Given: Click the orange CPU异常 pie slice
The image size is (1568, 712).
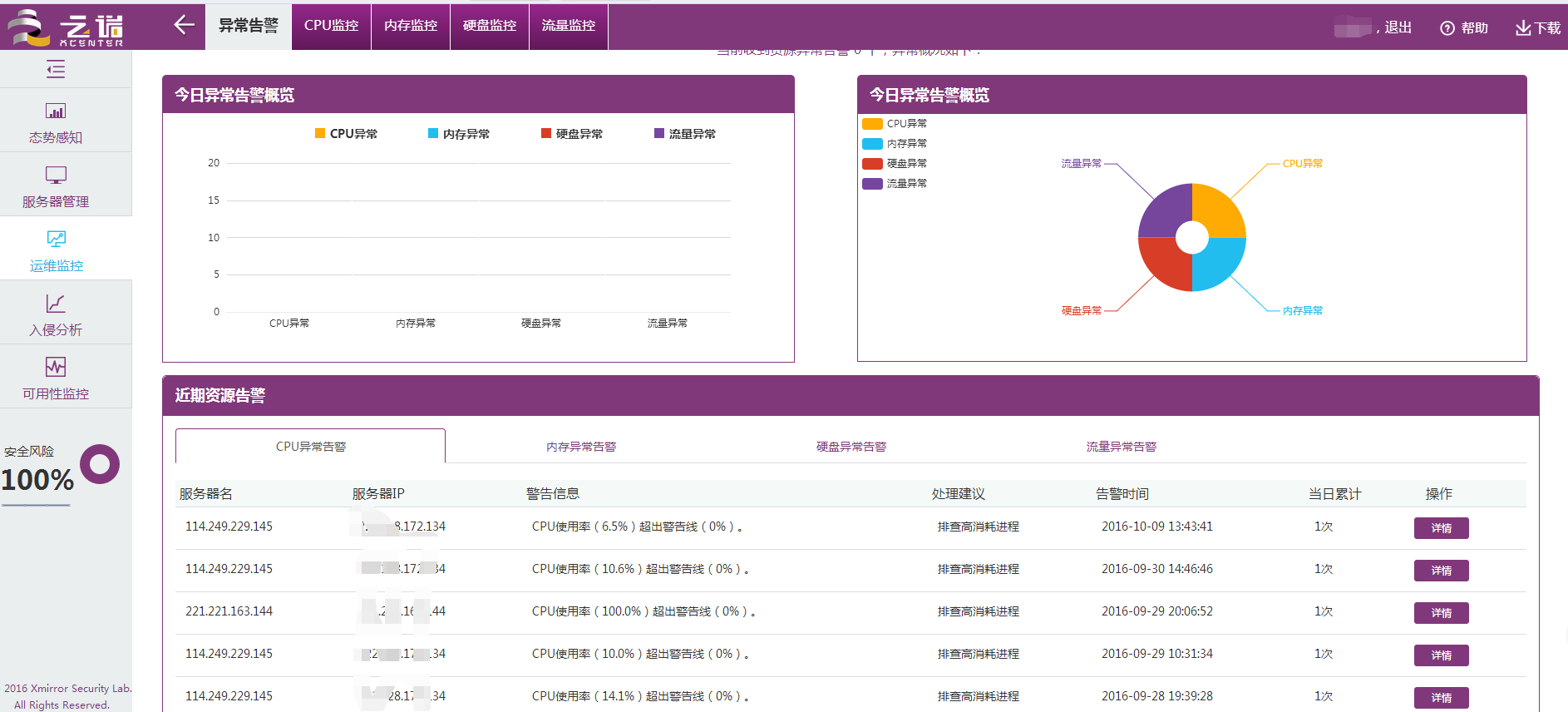Looking at the screenshot, I should coord(1218,211).
